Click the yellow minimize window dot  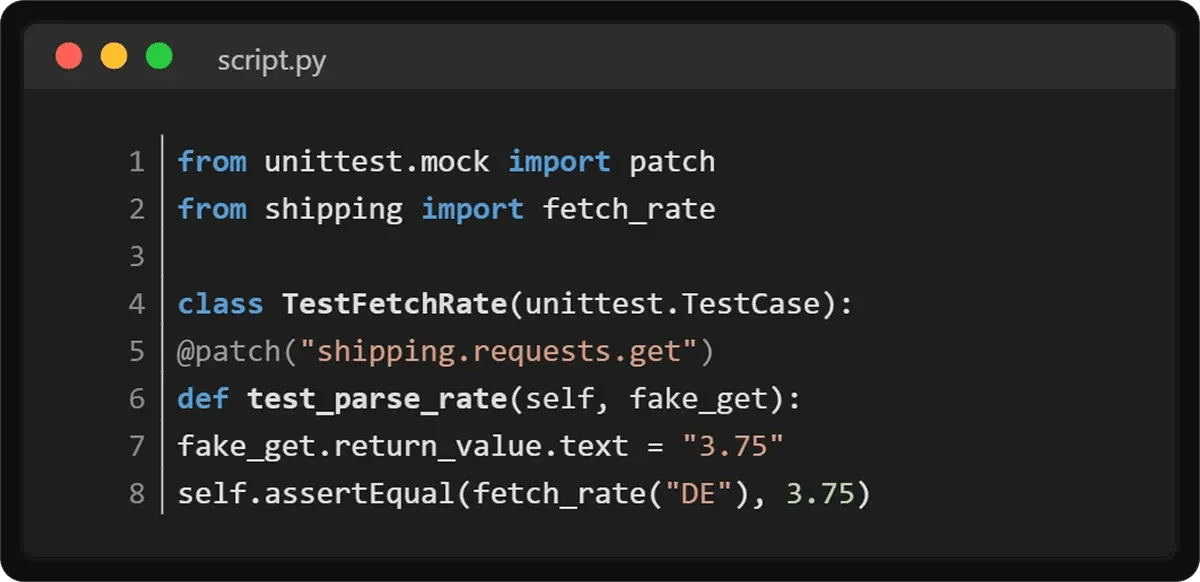coord(114,56)
